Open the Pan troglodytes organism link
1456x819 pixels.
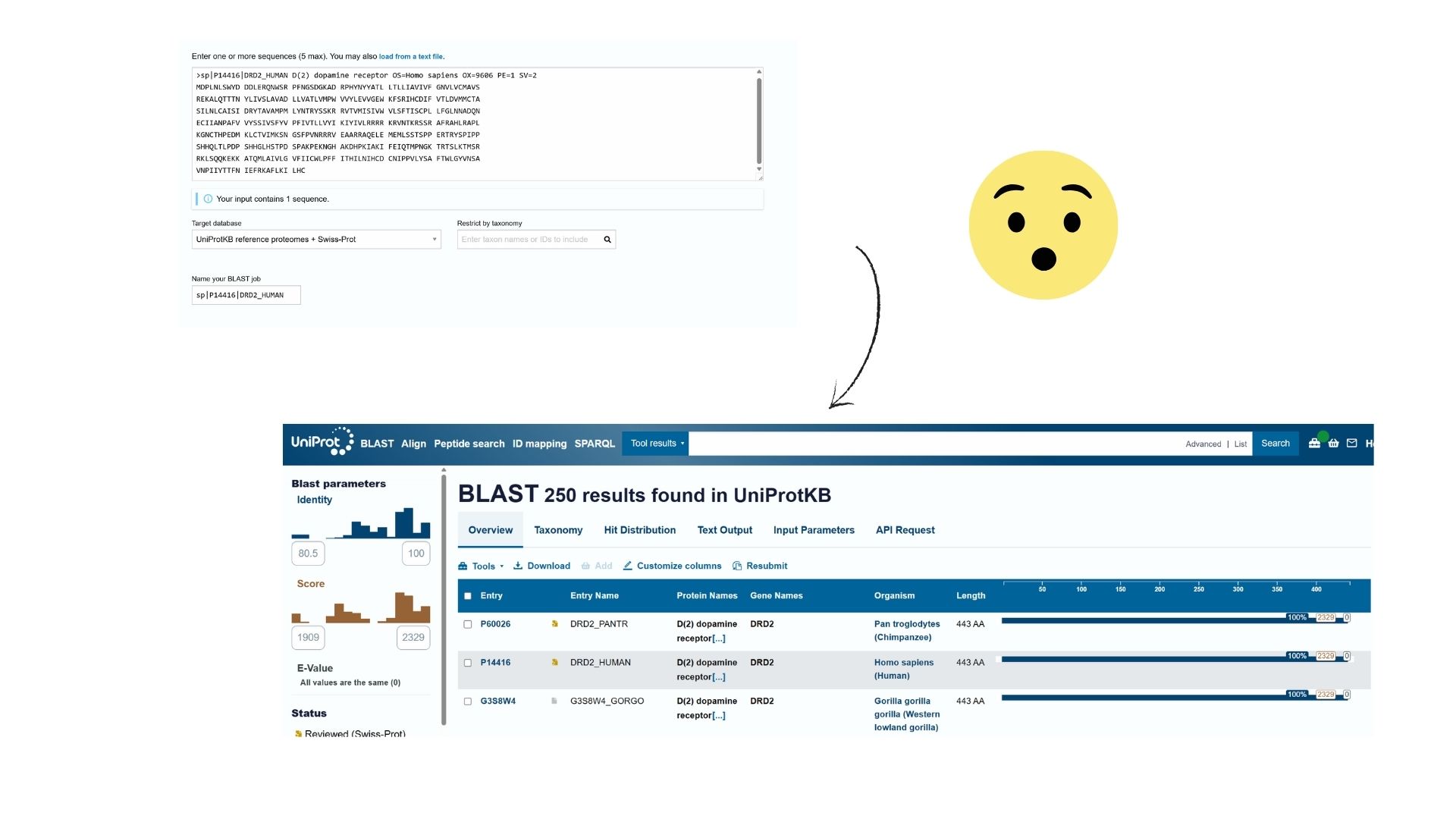point(907,631)
